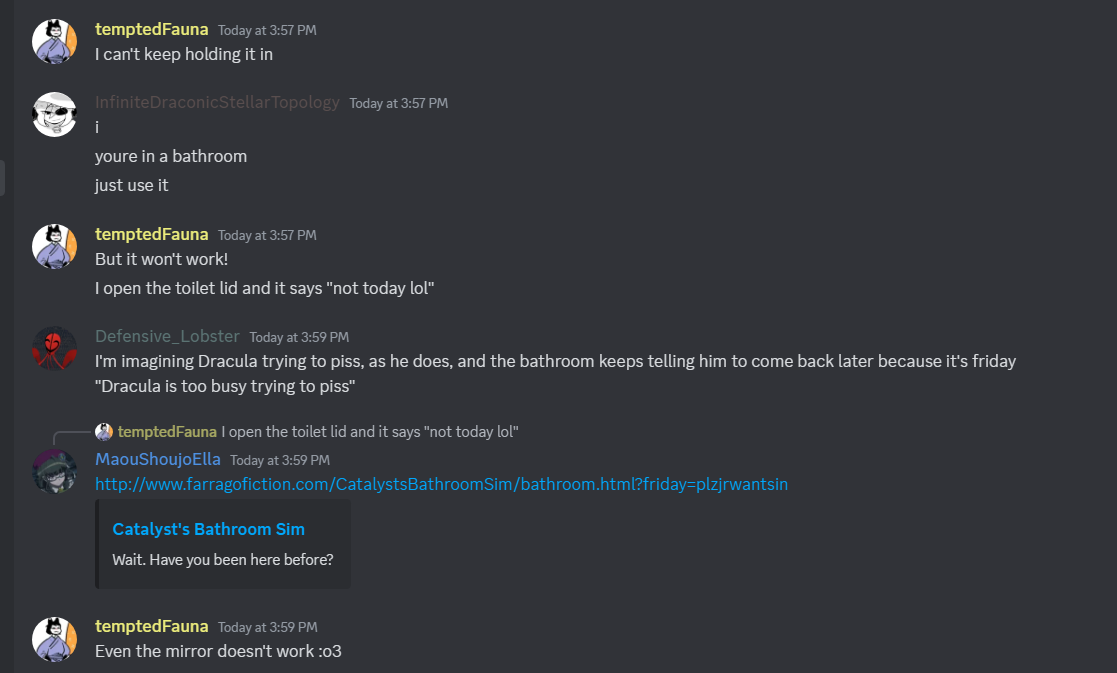Image resolution: width=1117 pixels, height=673 pixels.
Task: Click temptedFauna's username above "But it won't work!"
Action: coord(151,234)
